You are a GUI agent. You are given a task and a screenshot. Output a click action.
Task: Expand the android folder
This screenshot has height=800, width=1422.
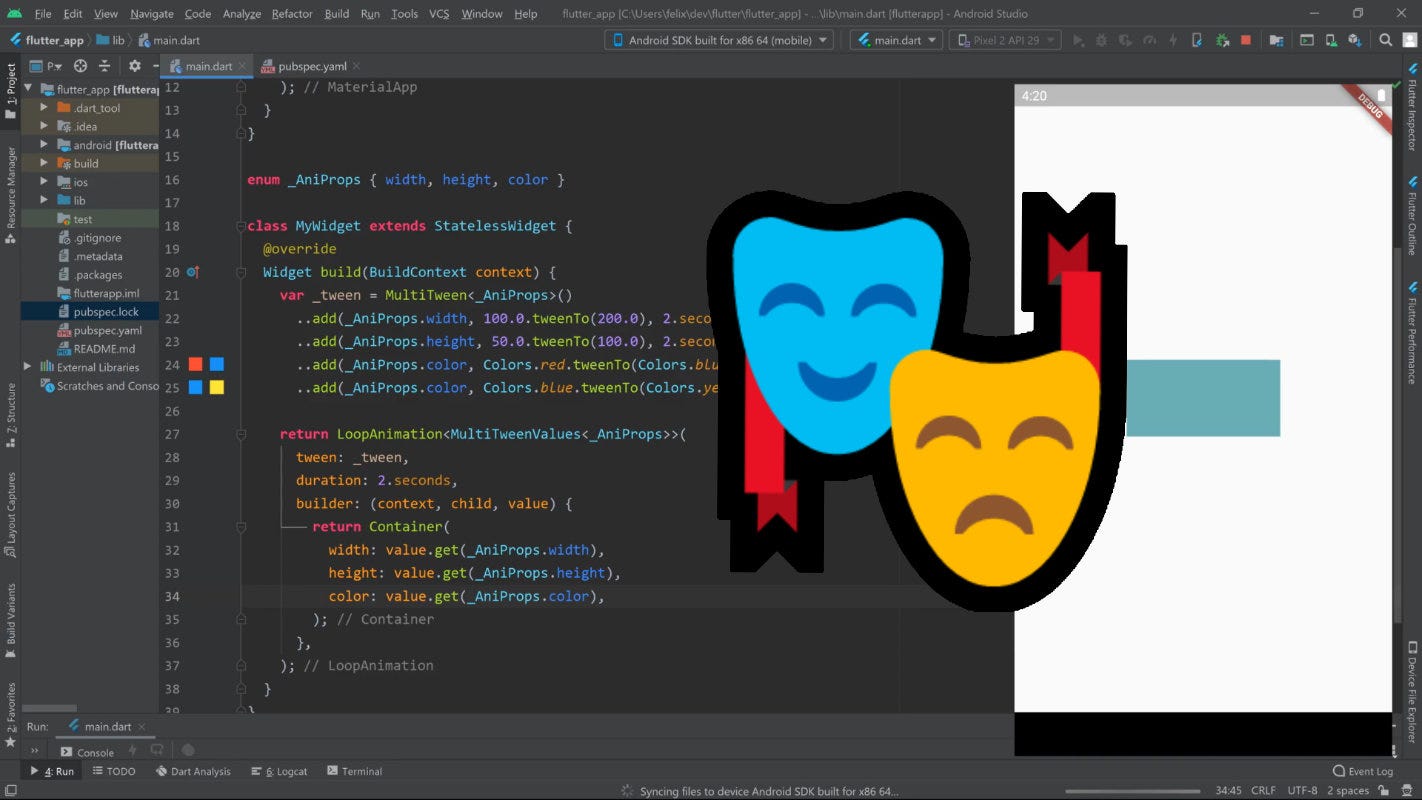[x=44, y=145]
